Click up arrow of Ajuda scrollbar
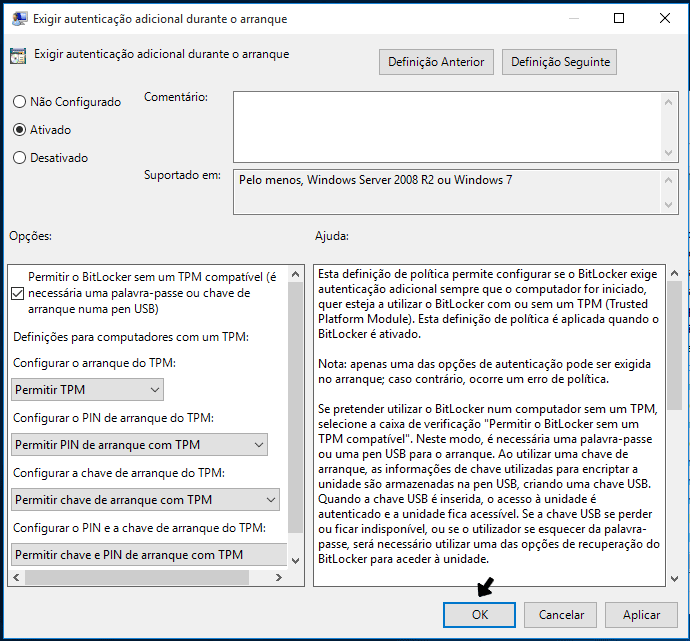 pyautogui.click(x=674, y=273)
